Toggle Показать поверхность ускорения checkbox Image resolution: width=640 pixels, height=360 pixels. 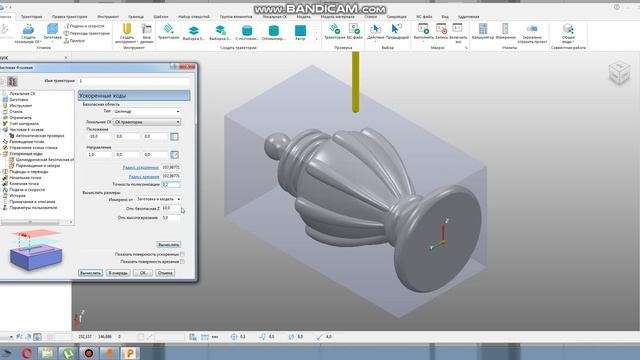pyautogui.click(x=182, y=254)
